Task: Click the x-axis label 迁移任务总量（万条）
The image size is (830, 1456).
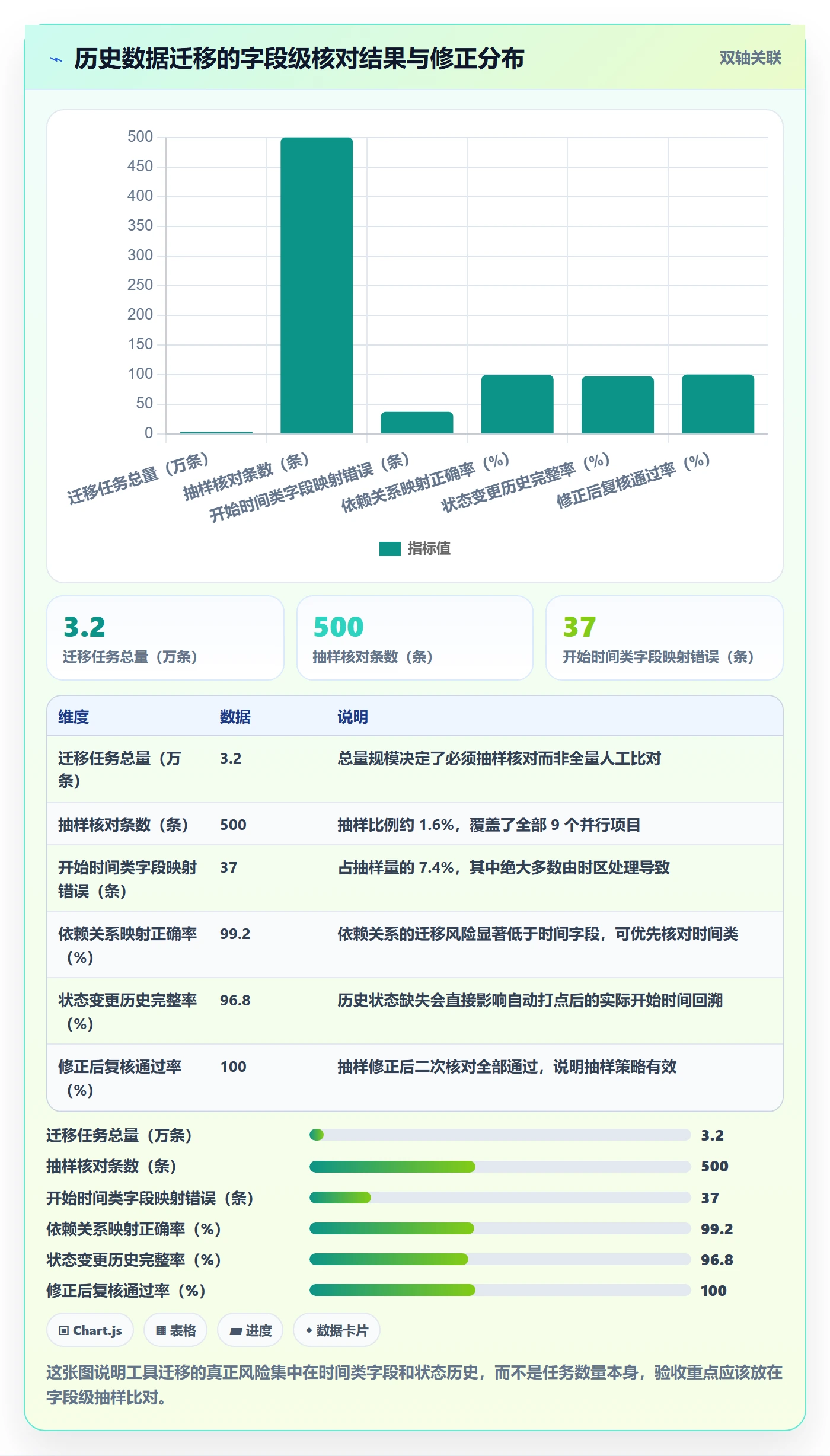Action: [x=138, y=478]
